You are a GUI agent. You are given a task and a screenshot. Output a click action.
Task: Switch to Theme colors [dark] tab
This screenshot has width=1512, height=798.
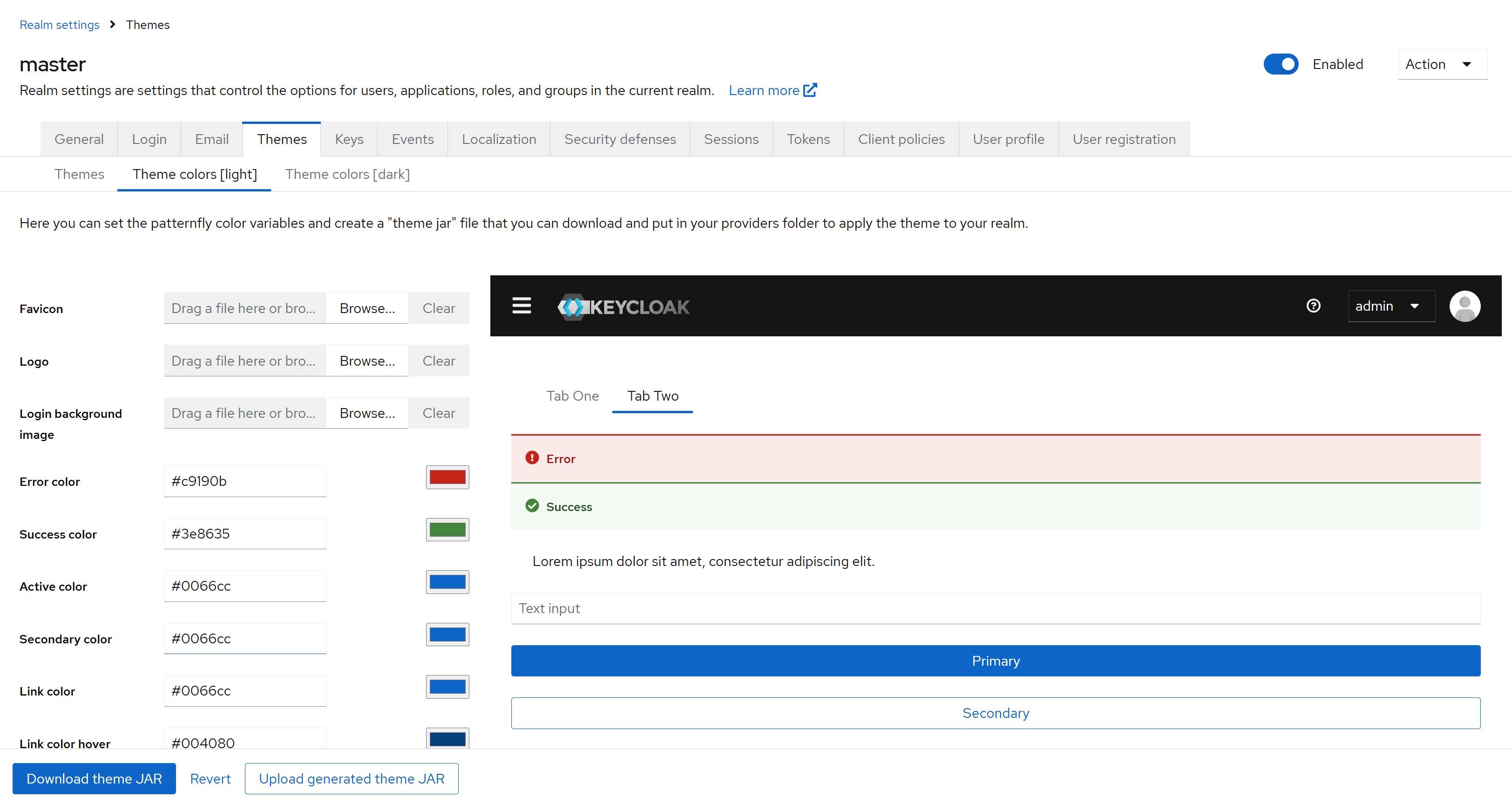pyautogui.click(x=347, y=174)
